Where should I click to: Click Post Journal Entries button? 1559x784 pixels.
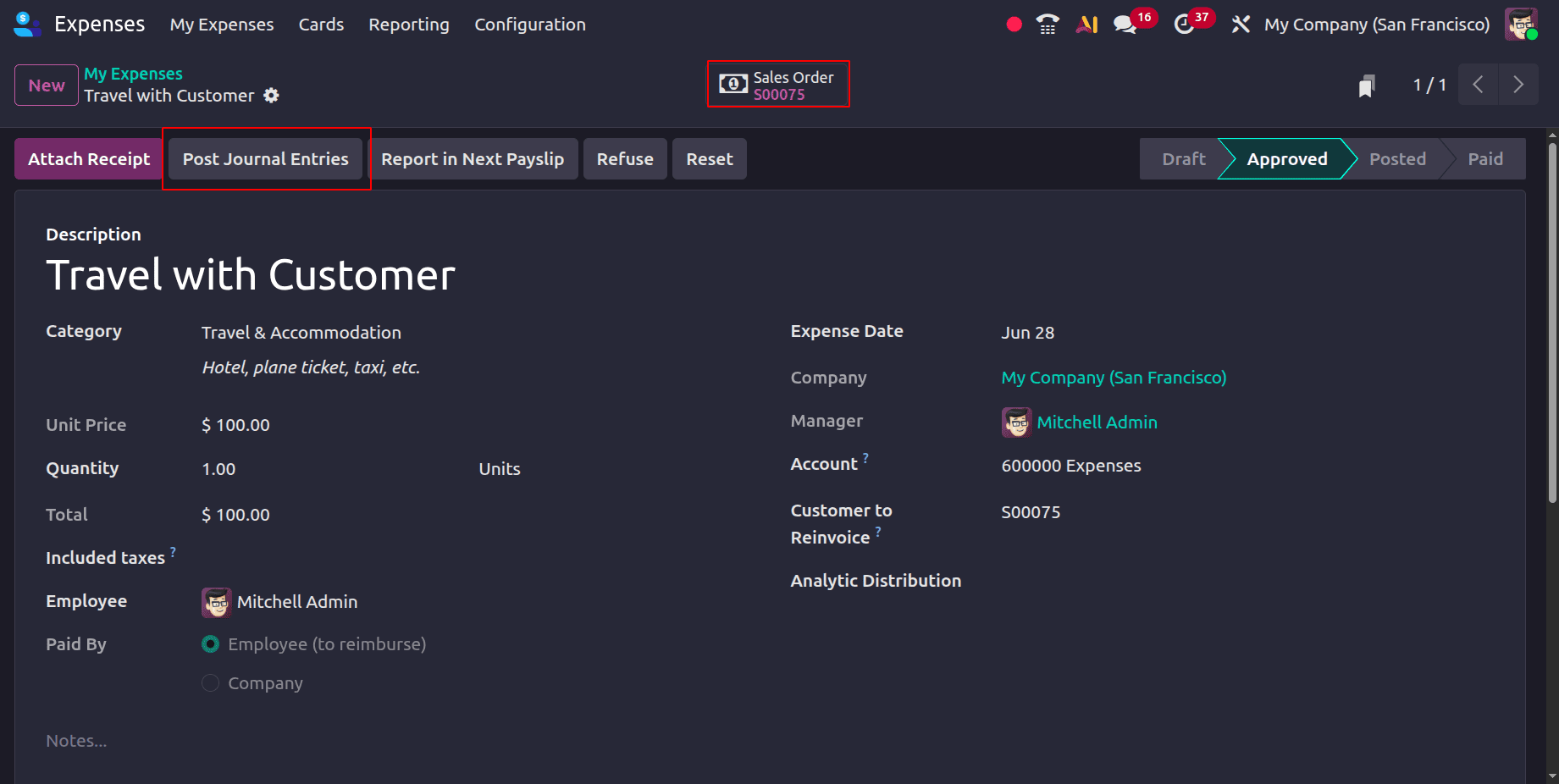[x=266, y=159]
